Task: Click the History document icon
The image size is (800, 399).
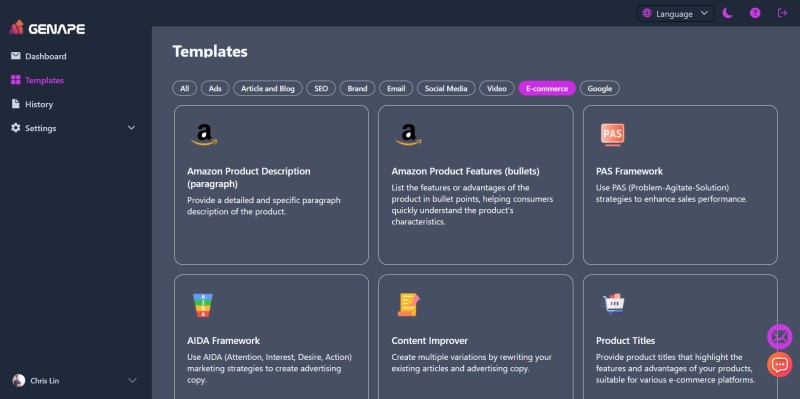Action: tap(16, 104)
